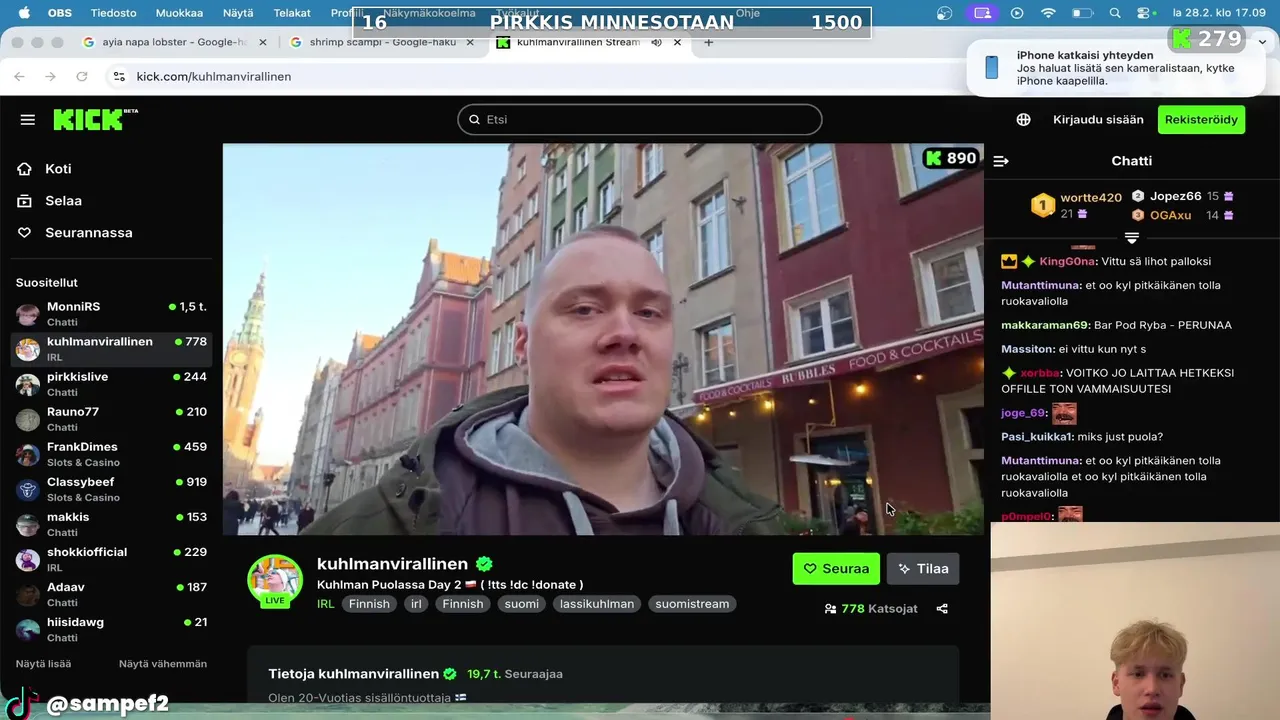Click the verified badge beside channel name

(484, 564)
